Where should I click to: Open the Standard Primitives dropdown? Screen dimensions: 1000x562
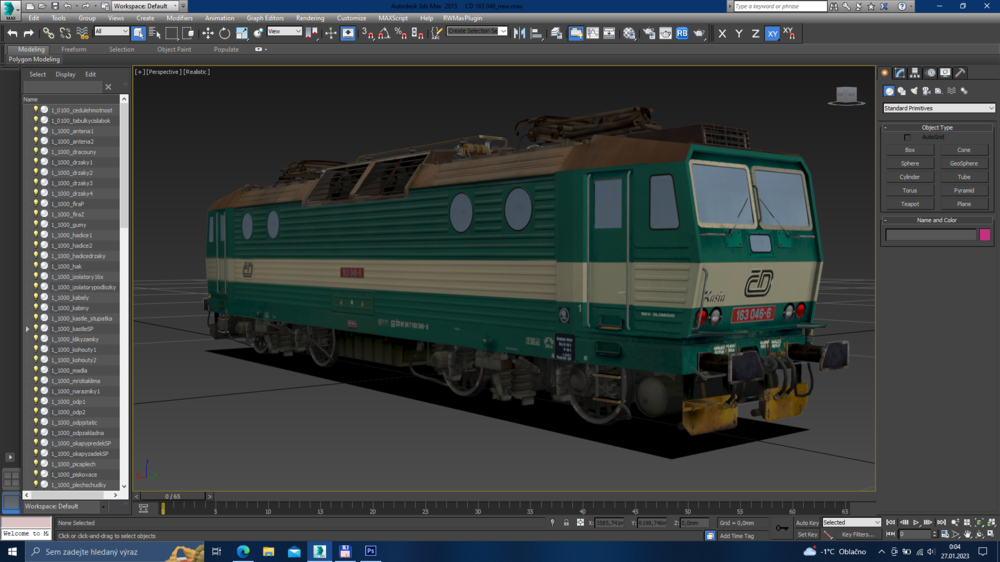[x=938, y=108]
